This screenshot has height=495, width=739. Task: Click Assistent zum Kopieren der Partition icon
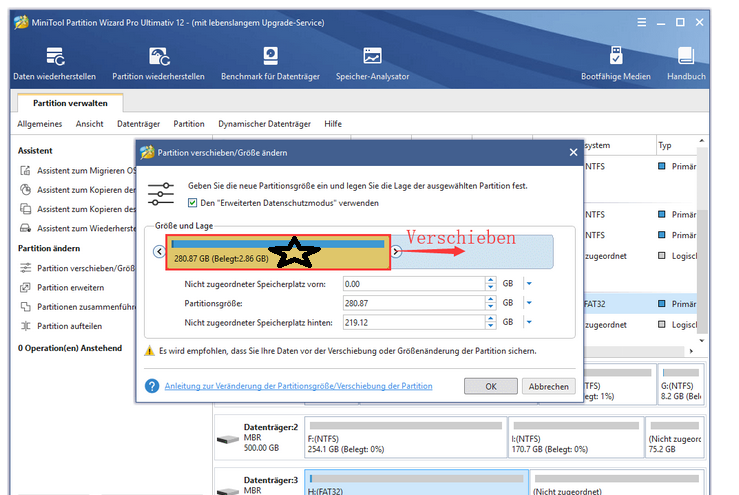point(25,190)
